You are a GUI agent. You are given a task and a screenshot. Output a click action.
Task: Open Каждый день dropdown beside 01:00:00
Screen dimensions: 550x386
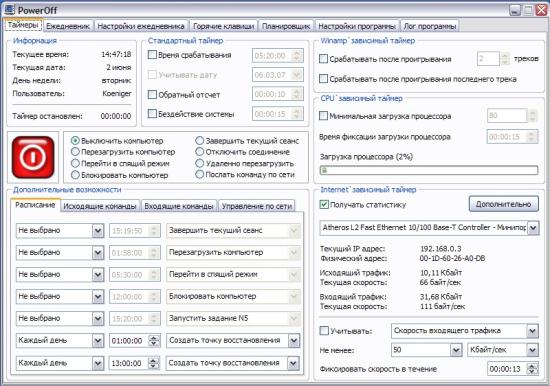coord(98,340)
